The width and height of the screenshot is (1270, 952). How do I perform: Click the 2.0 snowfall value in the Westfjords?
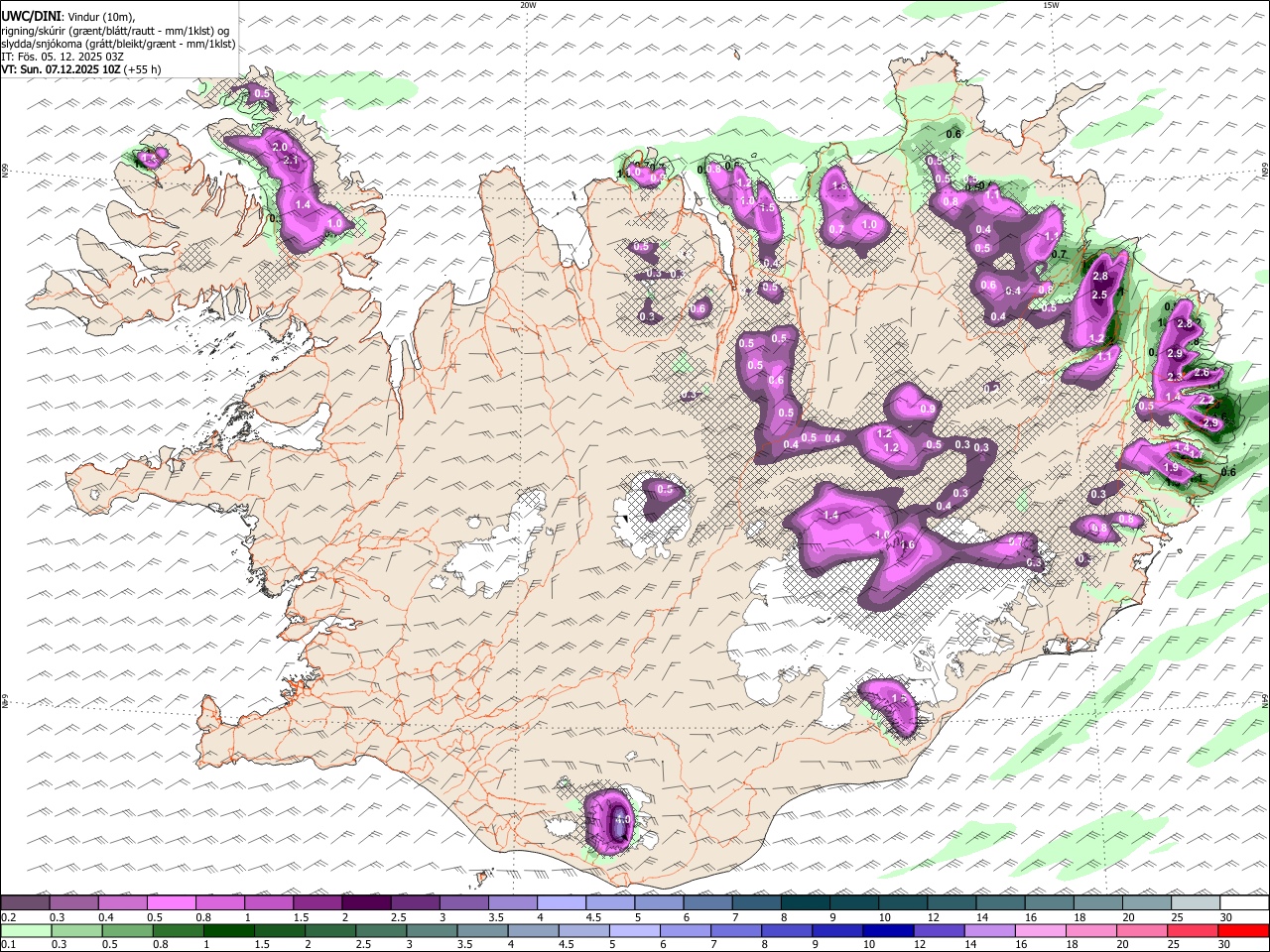point(280,147)
